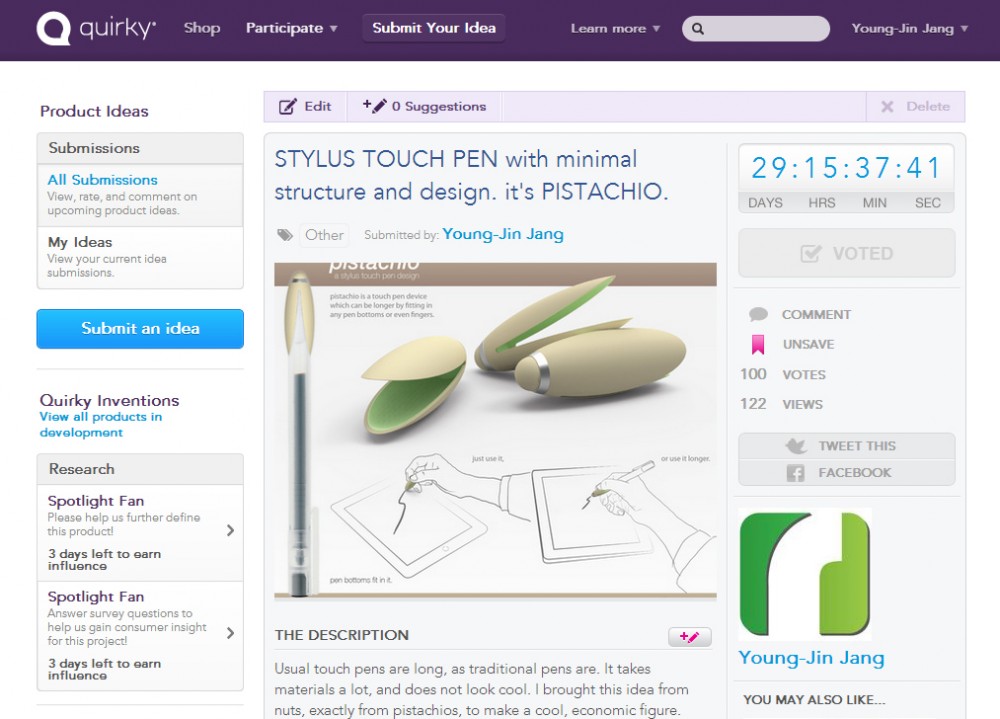Image resolution: width=1000 pixels, height=719 pixels.
Task: Click the tag icon beside Other
Action: tap(284, 235)
